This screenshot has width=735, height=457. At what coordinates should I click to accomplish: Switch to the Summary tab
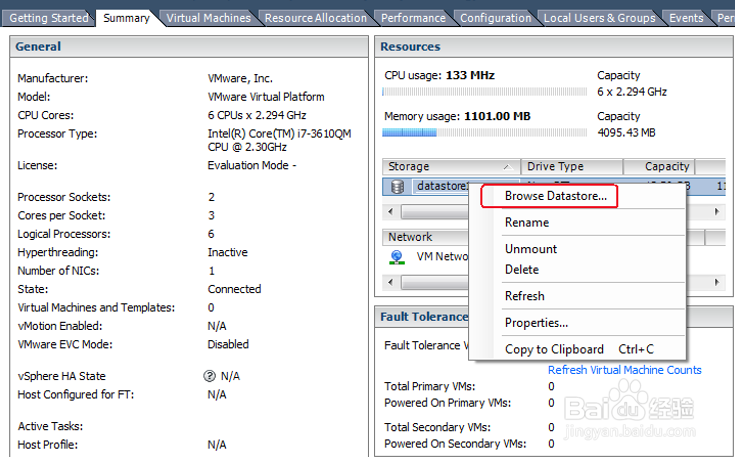click(x=126, y=18)
